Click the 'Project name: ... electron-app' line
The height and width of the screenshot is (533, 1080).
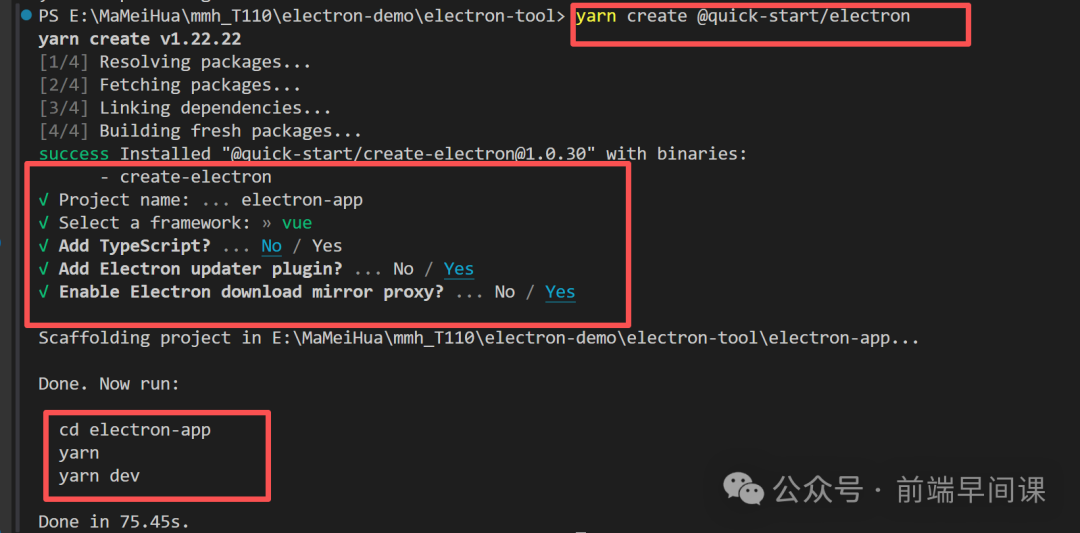(x=200, y=200)
